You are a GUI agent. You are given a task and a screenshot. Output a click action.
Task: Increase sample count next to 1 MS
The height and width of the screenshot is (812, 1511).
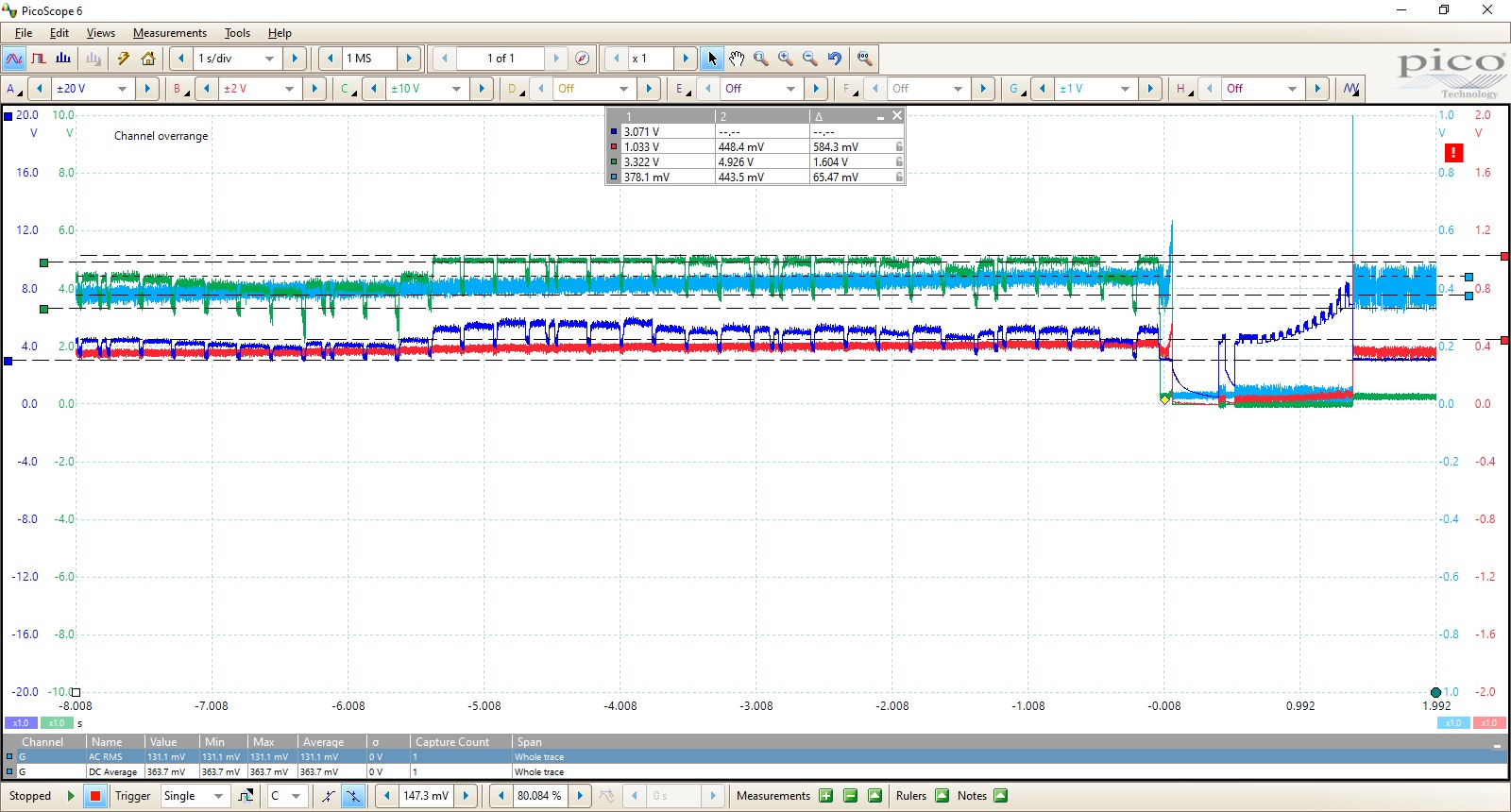coord(409,59)
